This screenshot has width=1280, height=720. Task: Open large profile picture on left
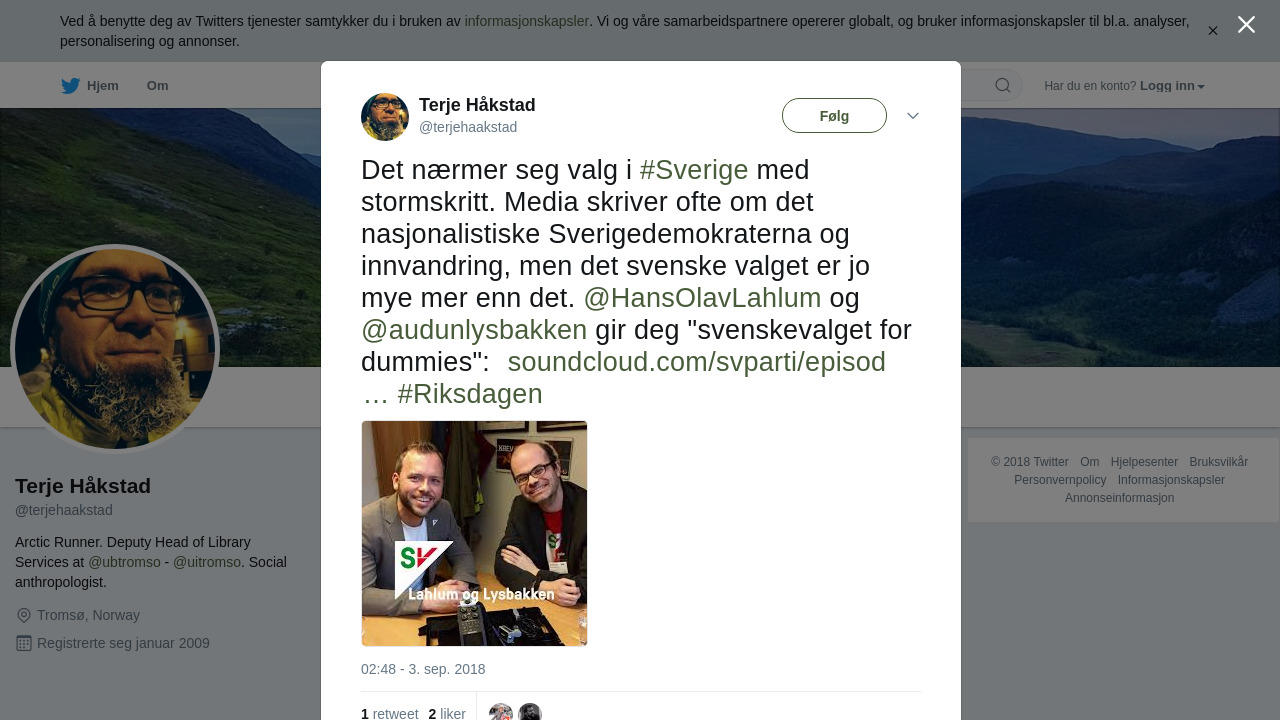pyautogui.click(x=115, y=349)
